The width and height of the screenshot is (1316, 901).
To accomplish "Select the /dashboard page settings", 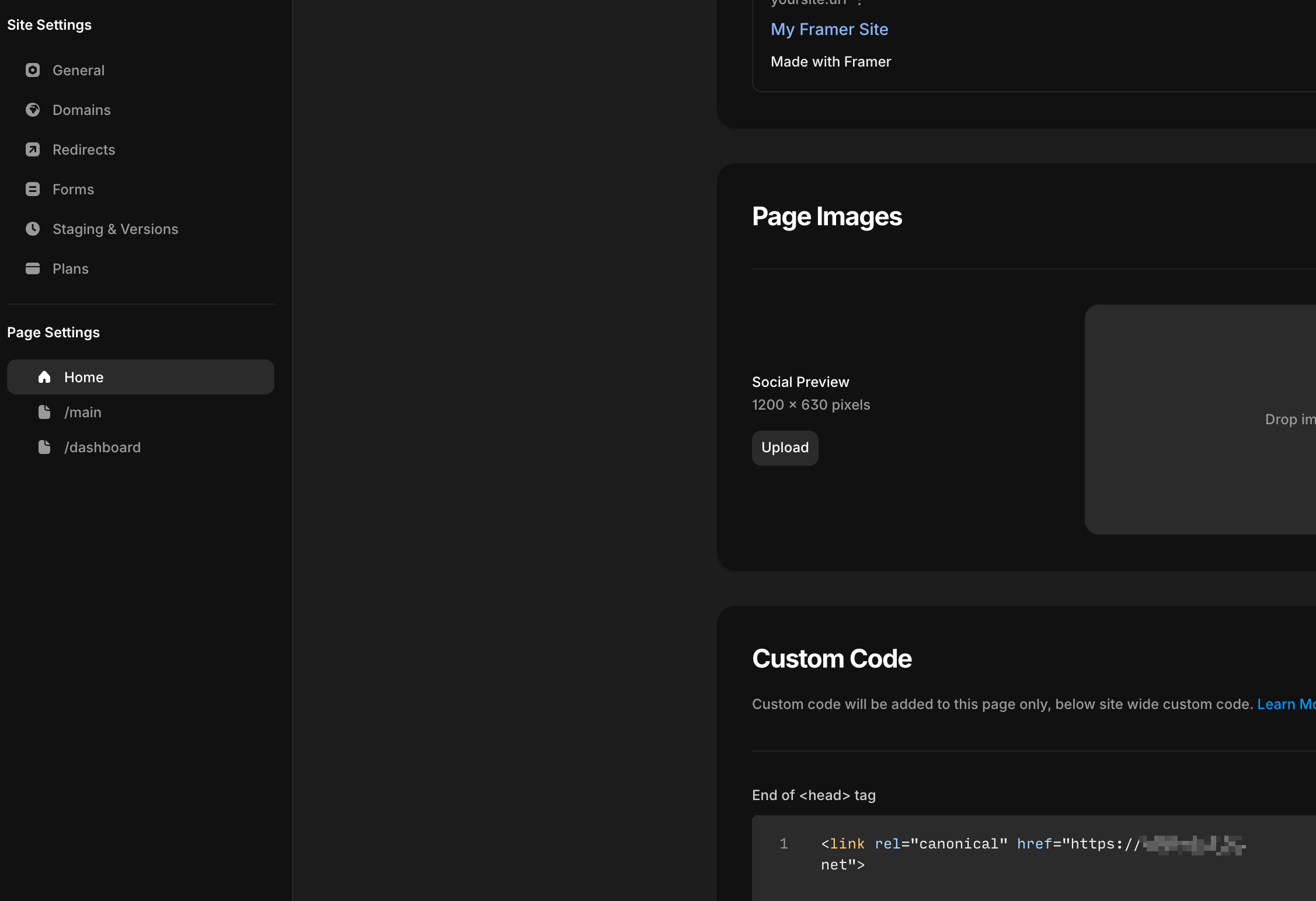I will (x=102, y=447).
